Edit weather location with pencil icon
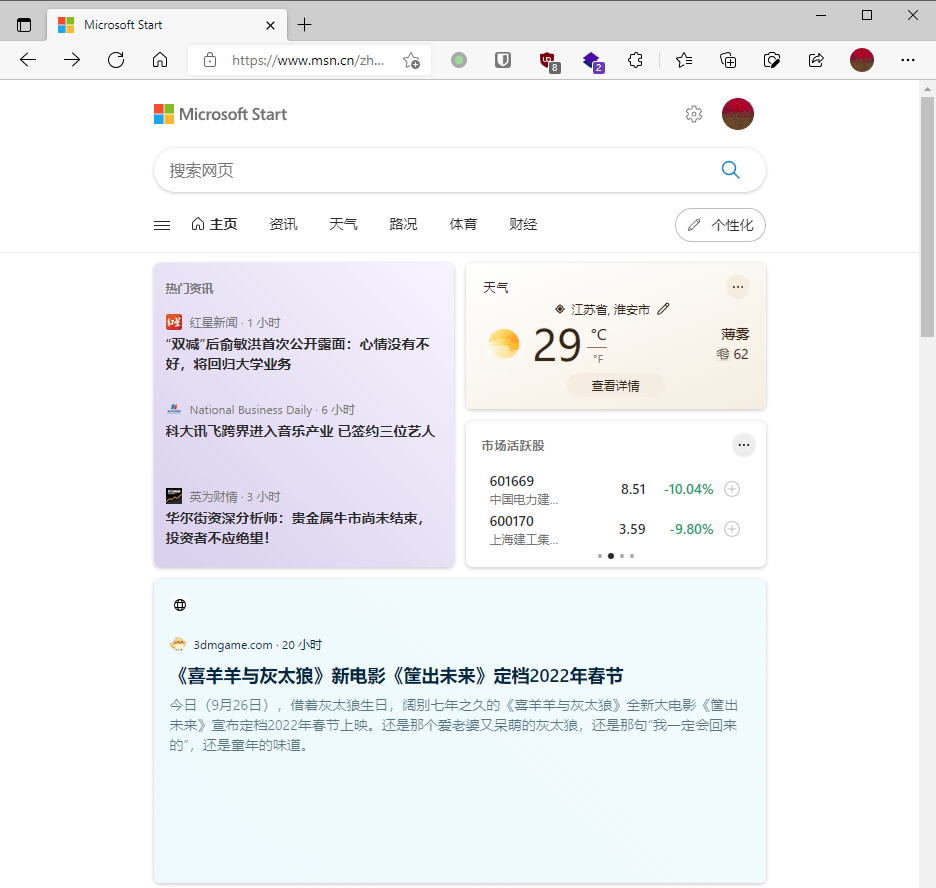This screenshot has width=936, height=888. click(663, 309)
